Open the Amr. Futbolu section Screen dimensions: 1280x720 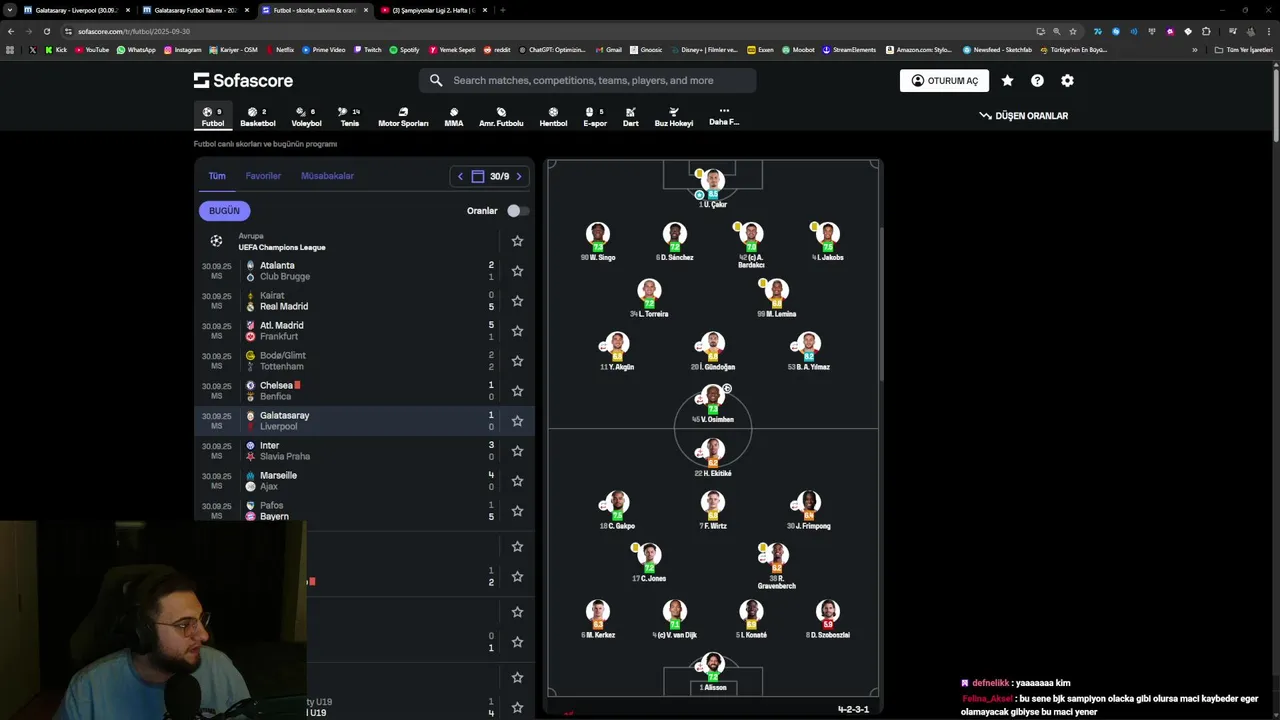click(501, 117)
